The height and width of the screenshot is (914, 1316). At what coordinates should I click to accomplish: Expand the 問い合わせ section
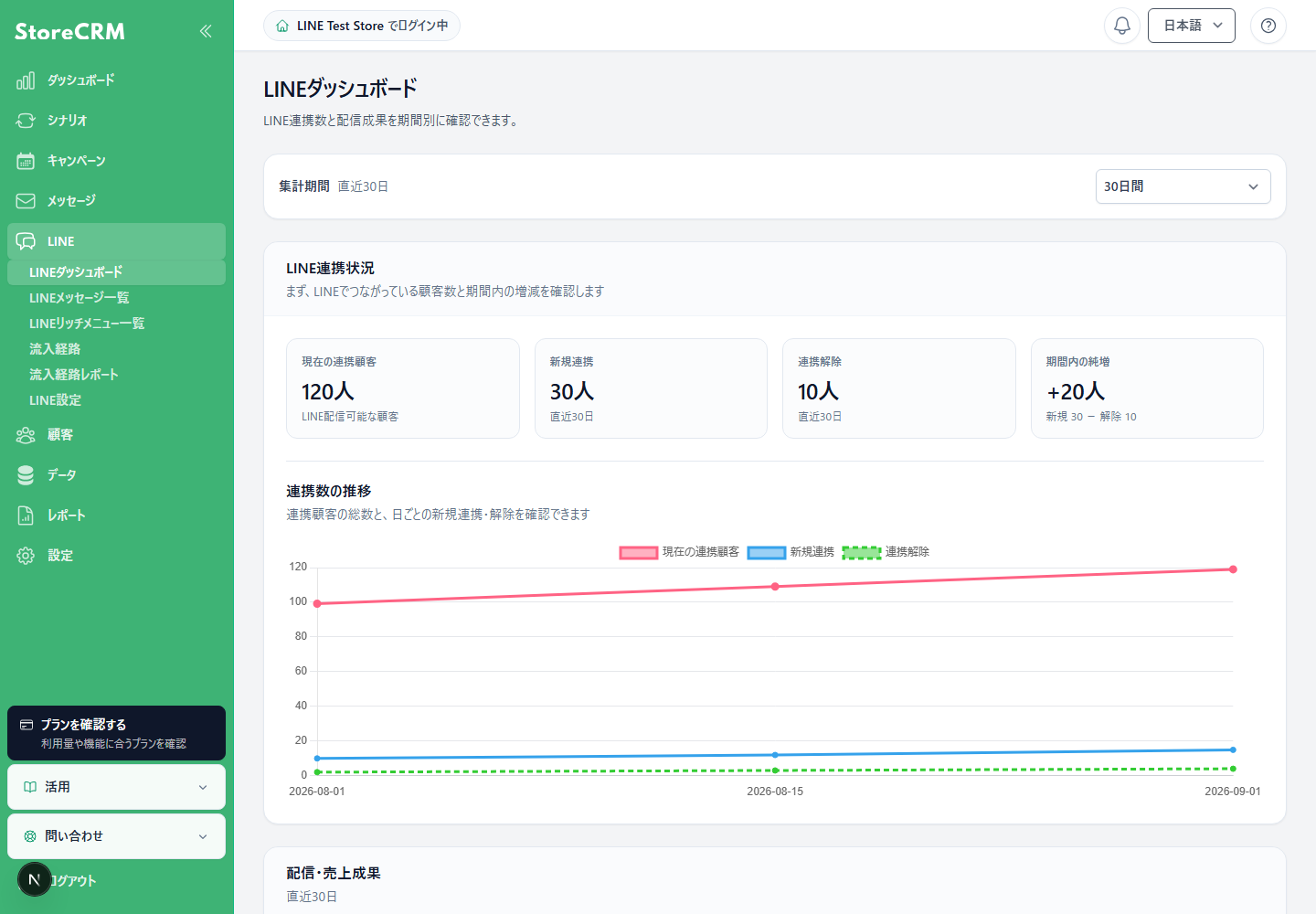coord(116,836)
